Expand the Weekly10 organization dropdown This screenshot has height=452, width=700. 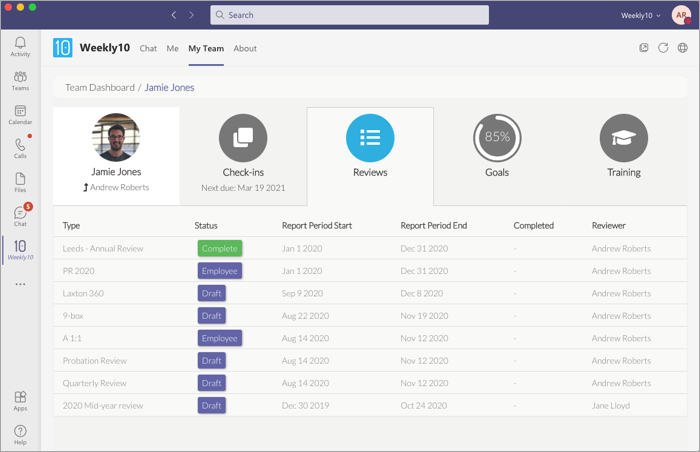coord(641,16)
